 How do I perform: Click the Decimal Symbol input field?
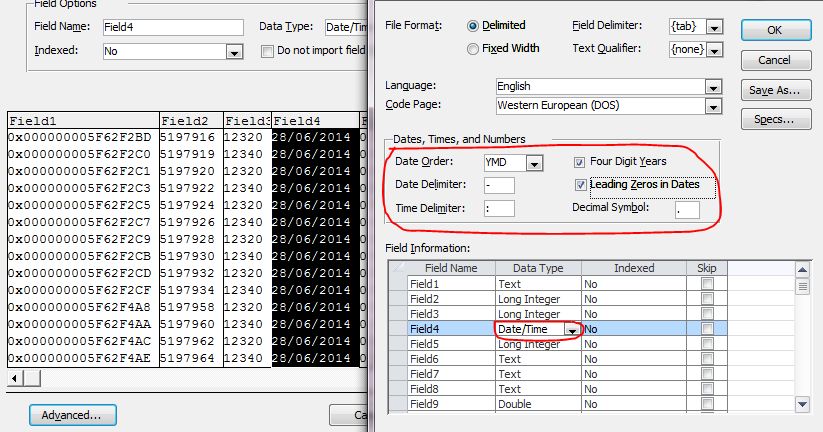pos(687,209)
